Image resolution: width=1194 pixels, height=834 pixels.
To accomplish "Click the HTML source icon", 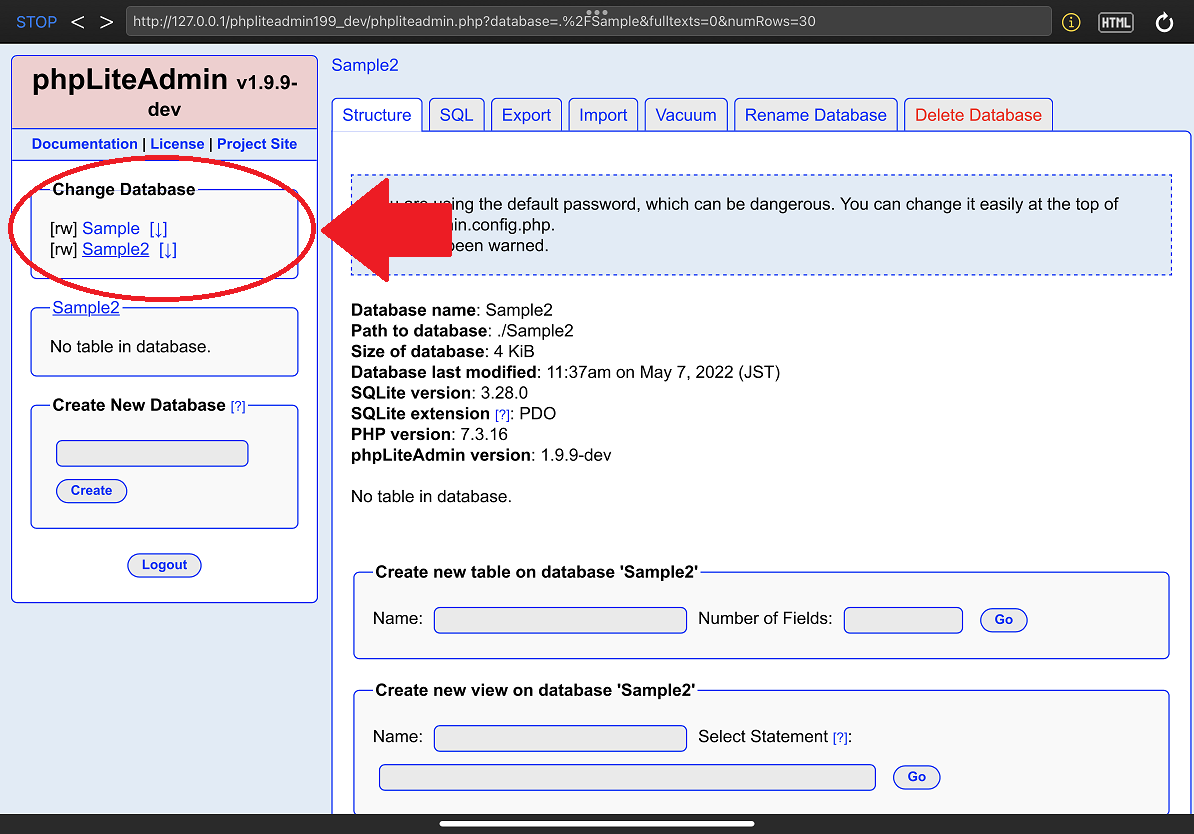I will (x=1116, y=23).
